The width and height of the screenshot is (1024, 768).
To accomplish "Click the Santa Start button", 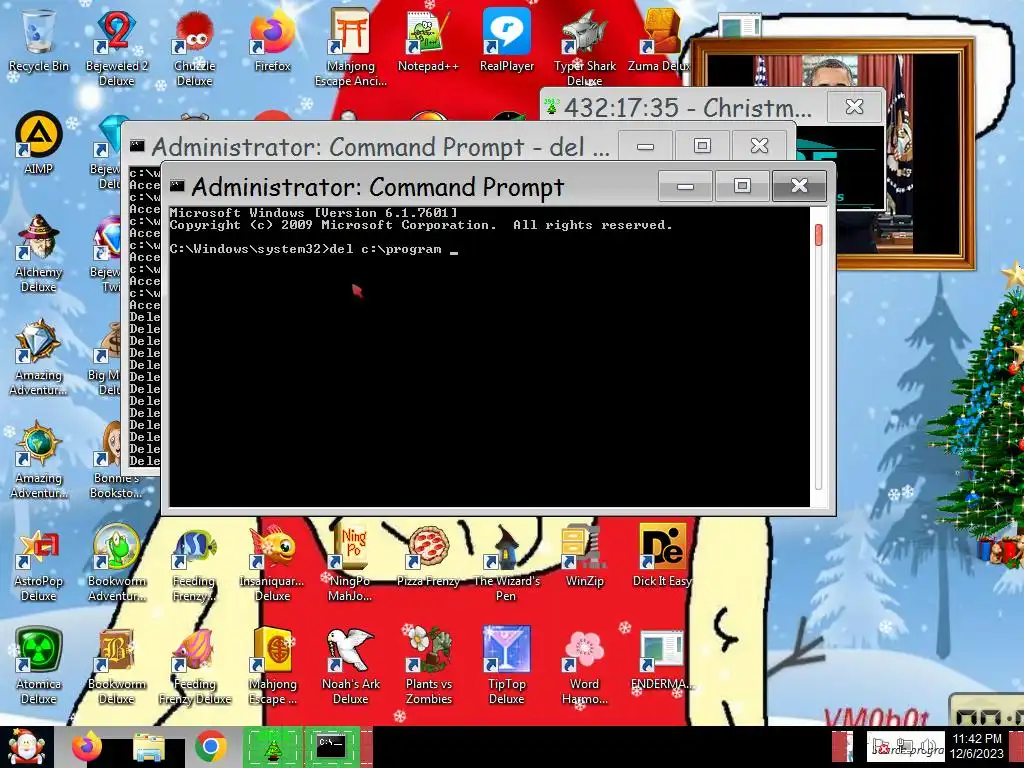I will 26,747.
